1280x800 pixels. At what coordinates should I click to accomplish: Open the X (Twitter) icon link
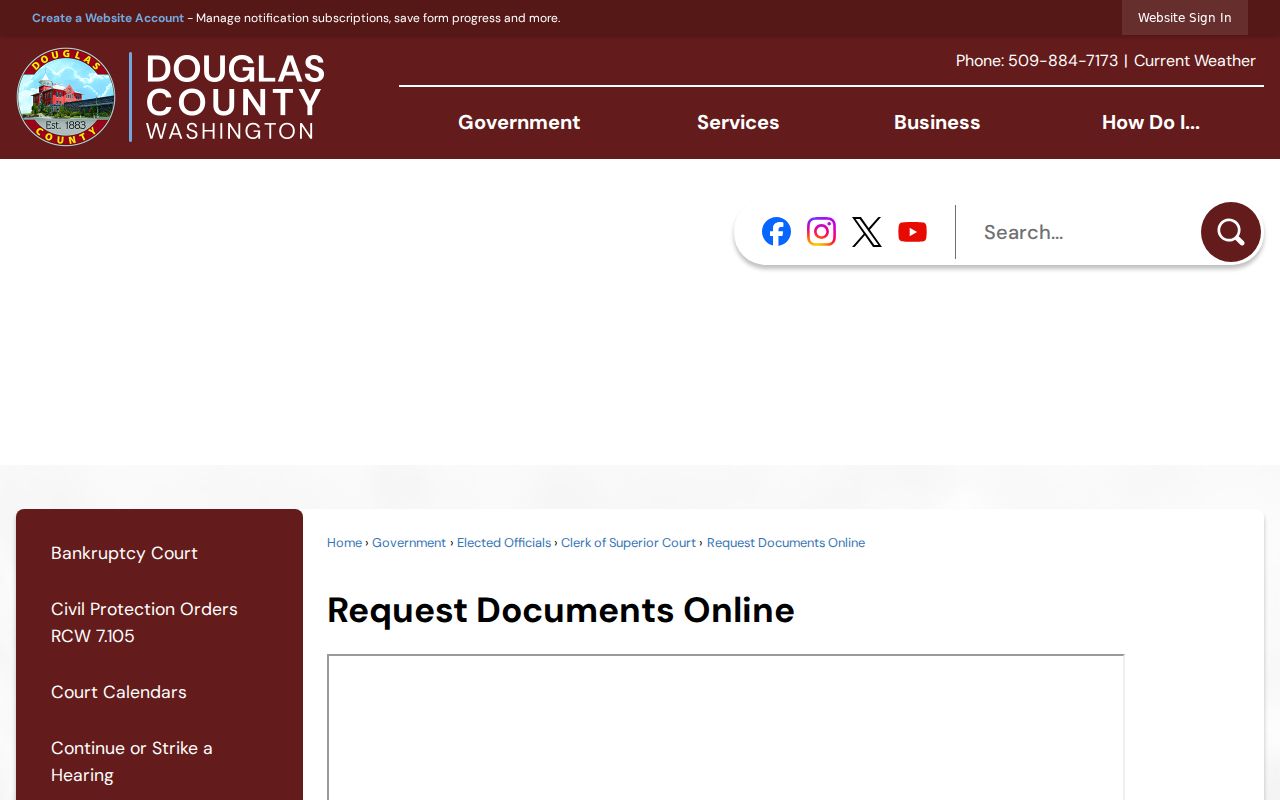pyautogui.click(x=867, y=232)
